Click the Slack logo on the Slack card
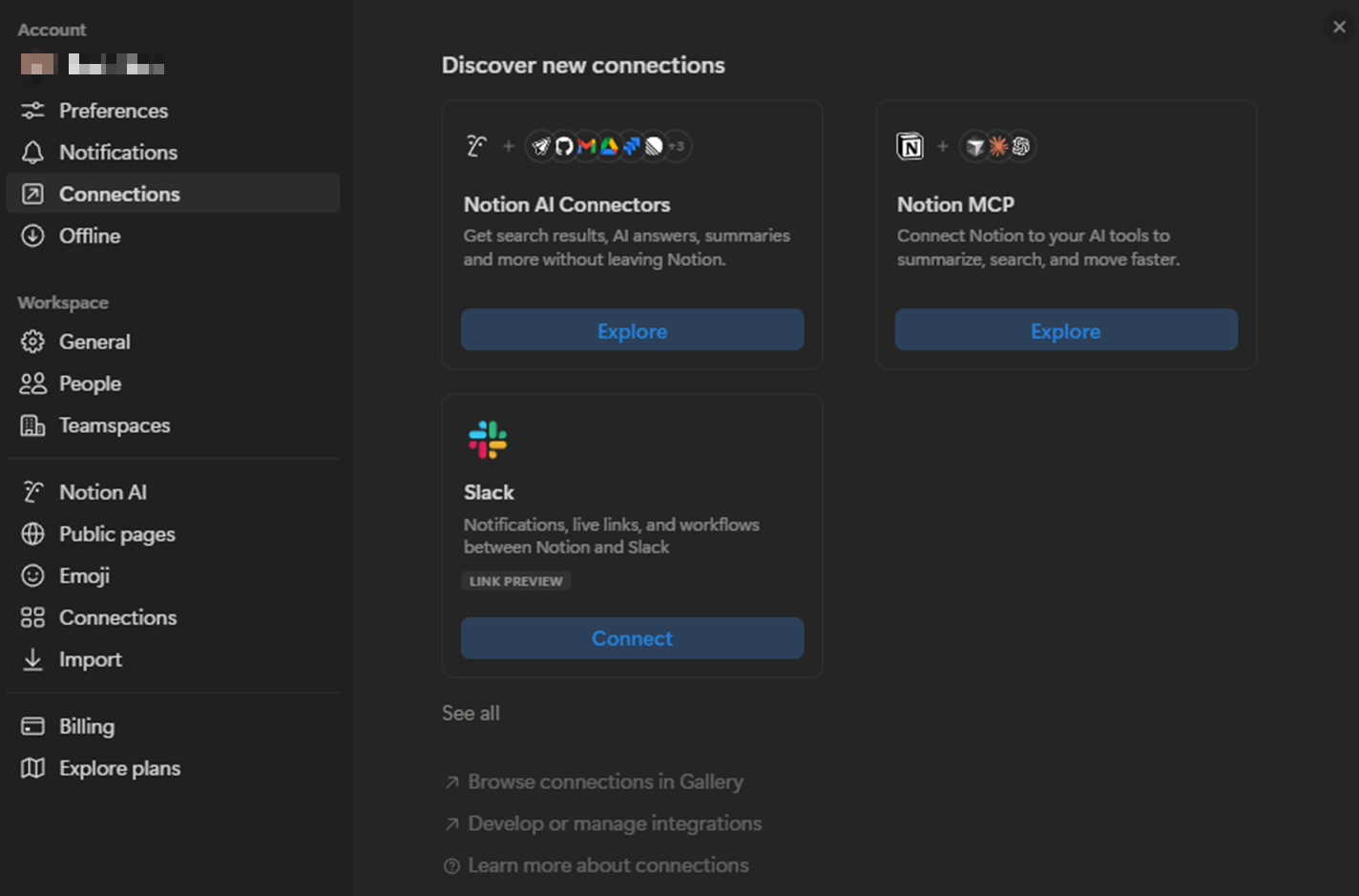This screenshot has height=896, width=1359. [488, 440]
